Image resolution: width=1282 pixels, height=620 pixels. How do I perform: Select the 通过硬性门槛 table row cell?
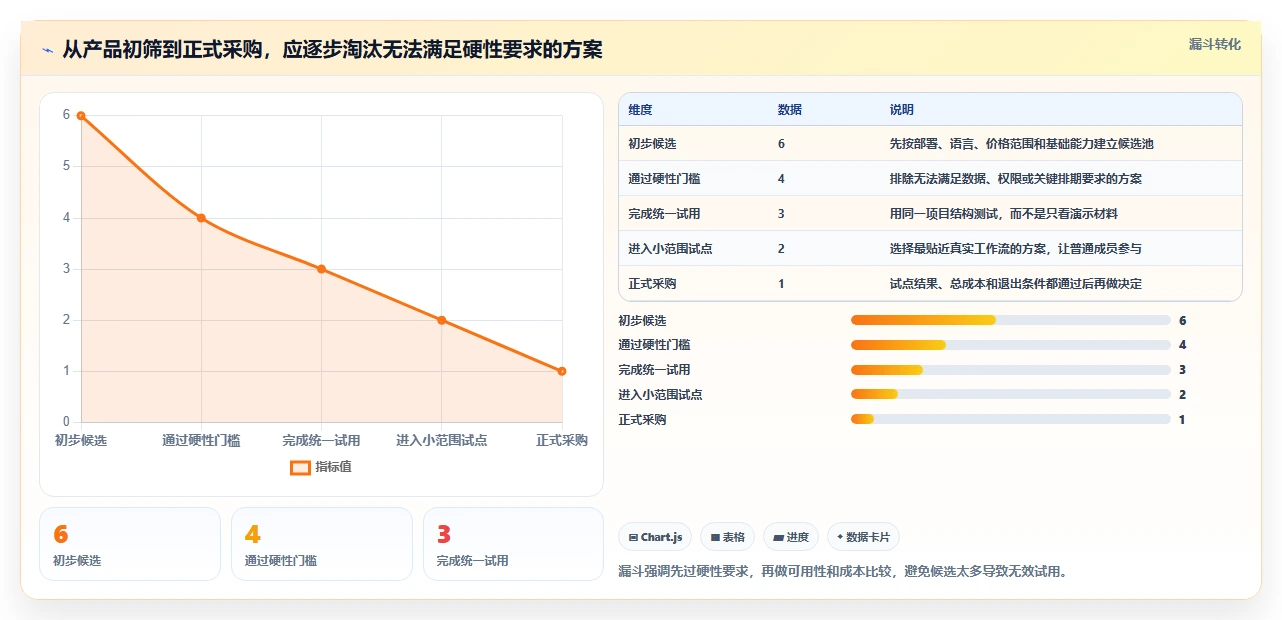[x=664, y=179]
